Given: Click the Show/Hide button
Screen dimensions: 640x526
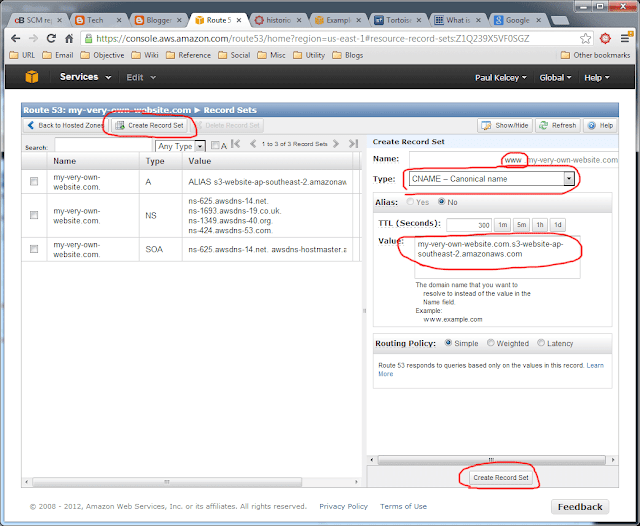Looking at the screenshot, I should click(x=505, y=125).
